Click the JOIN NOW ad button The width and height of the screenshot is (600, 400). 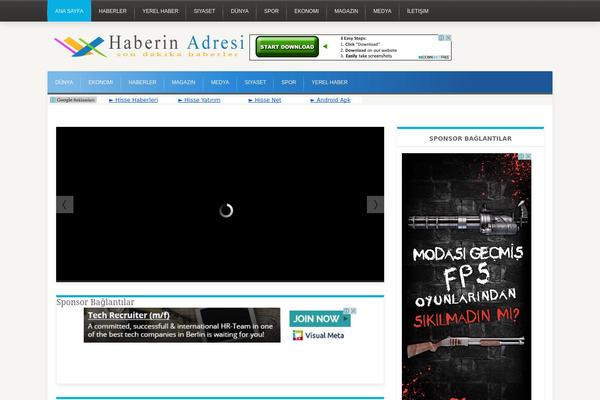[320, 318]
